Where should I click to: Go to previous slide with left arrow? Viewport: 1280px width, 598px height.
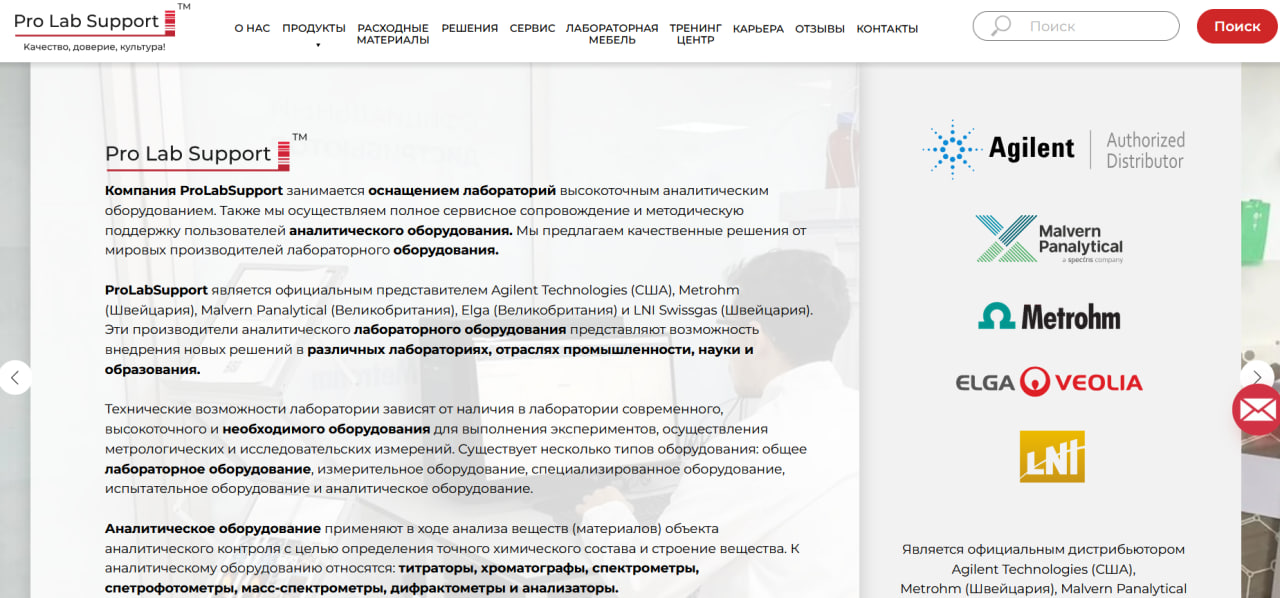pos(15,377)
